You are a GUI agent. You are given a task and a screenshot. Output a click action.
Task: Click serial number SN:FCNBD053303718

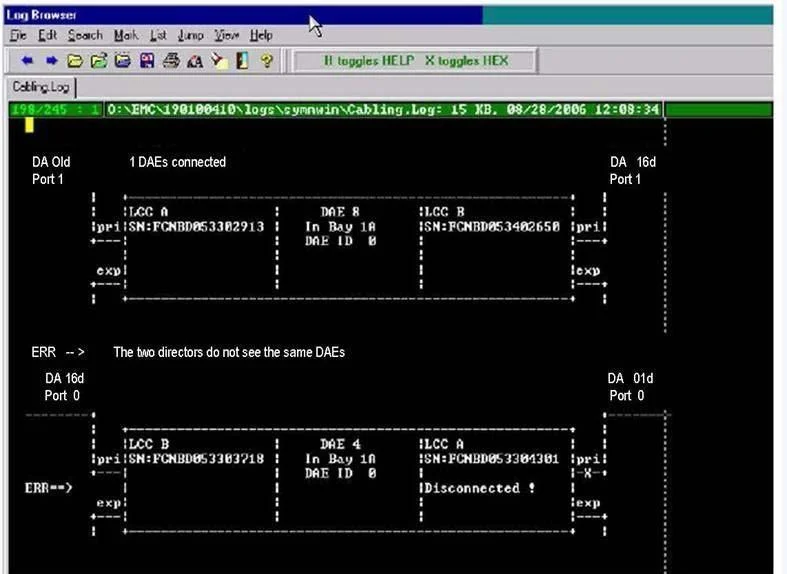[x=196, y=459]
